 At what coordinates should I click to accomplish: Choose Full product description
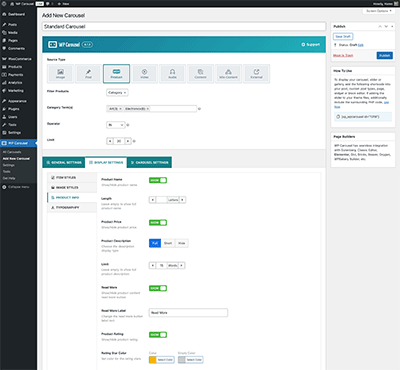coord(155,243)
